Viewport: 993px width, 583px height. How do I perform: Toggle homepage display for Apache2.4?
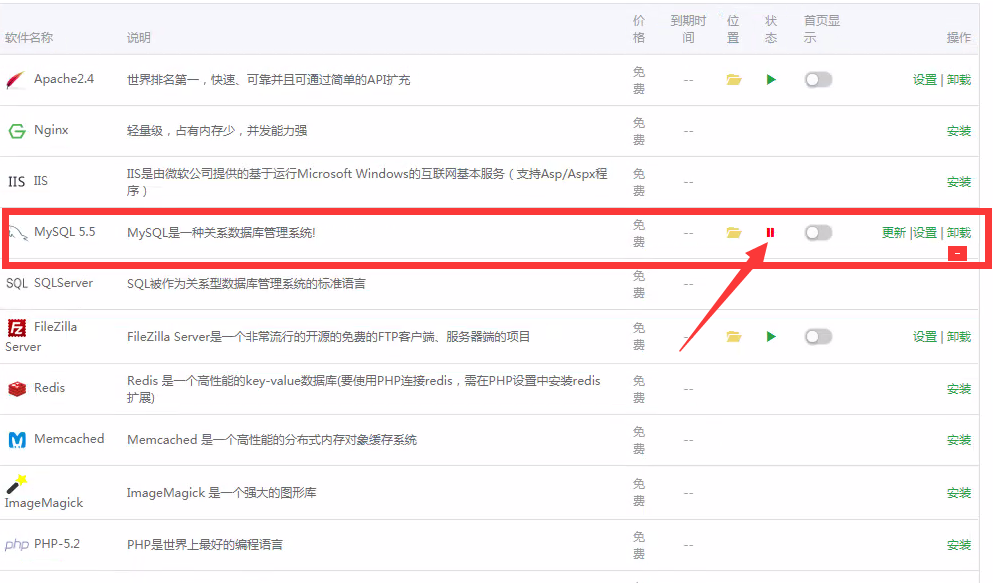tap(818, 80)
